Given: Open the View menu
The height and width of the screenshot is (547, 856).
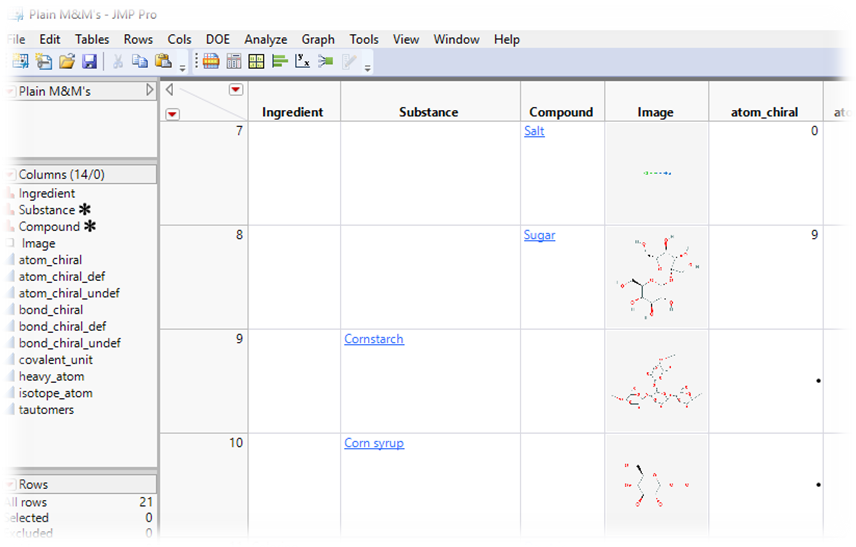Looking at the screenshot, I should point(406,39).
